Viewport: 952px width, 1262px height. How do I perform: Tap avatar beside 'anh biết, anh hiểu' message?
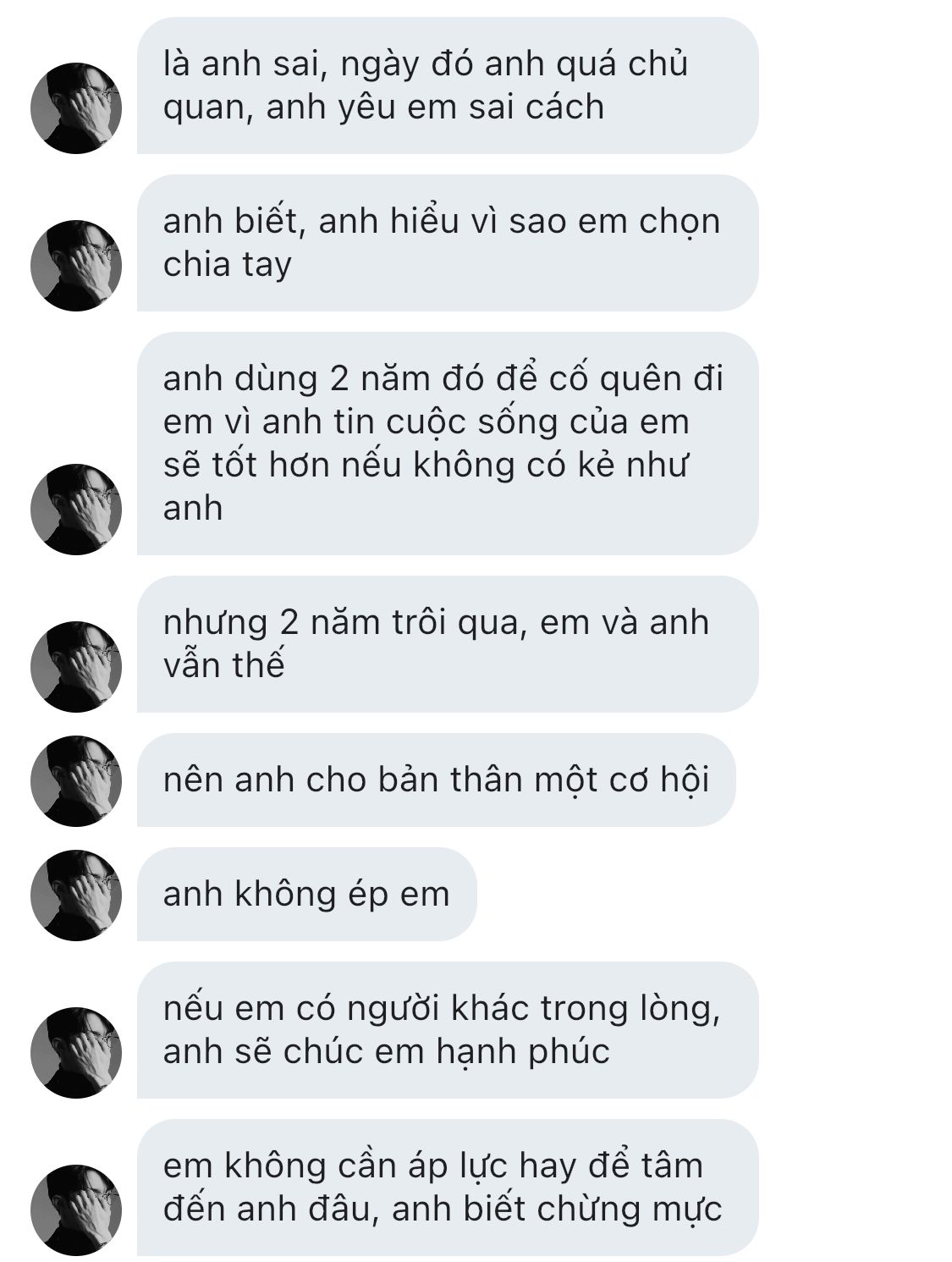pyautogui.click(x=76, y=265)
